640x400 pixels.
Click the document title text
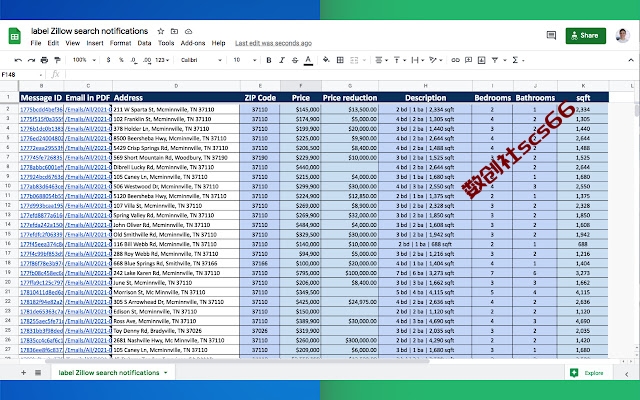[x=89, y=31]
